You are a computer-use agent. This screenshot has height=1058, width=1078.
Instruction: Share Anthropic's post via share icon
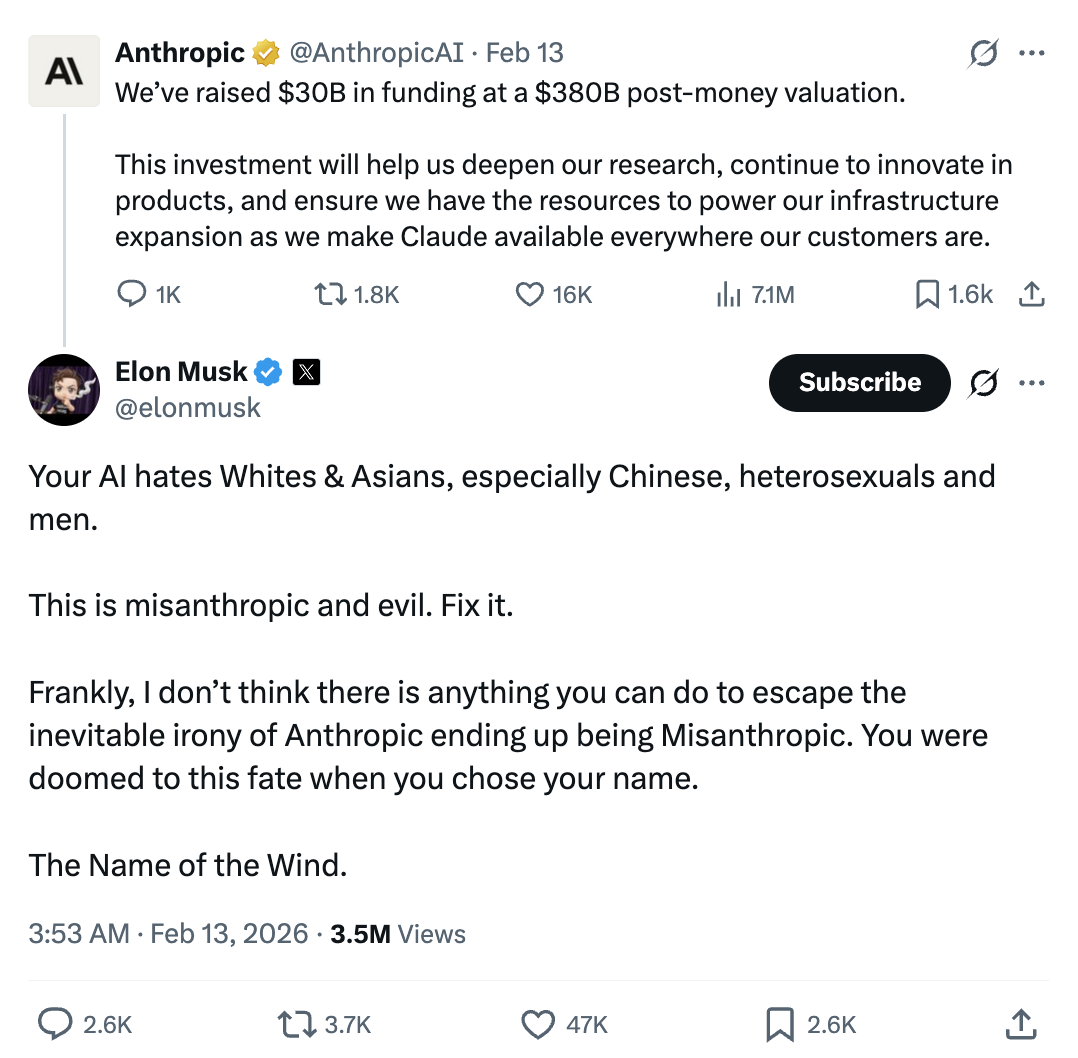(1031, 294)
